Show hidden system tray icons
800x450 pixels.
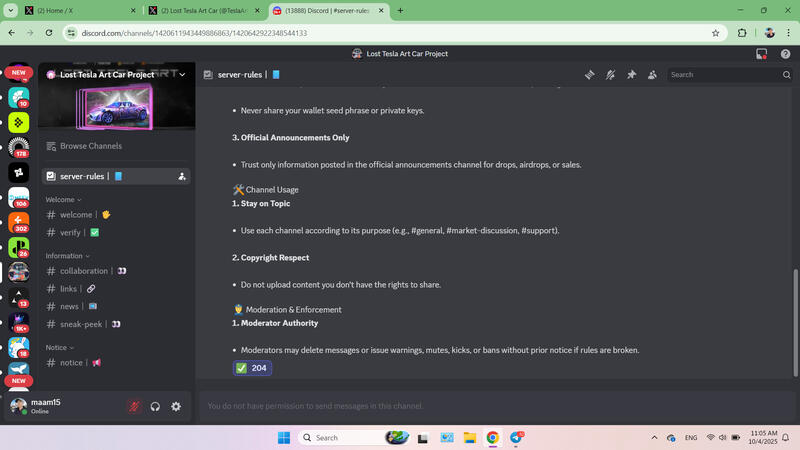tap(654, 437)
